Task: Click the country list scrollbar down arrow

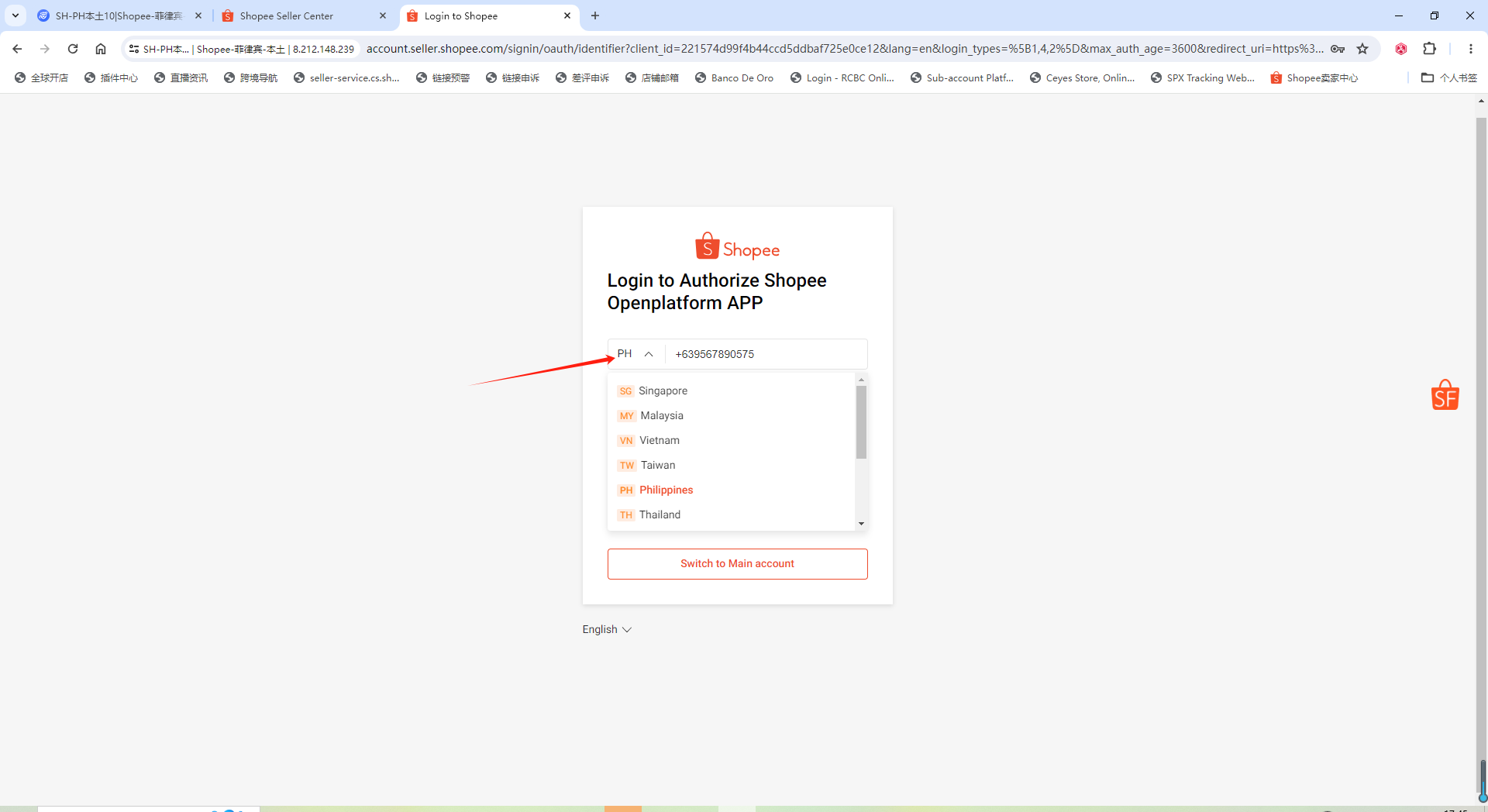Action: pyautogui.click(x=861, y=524)
